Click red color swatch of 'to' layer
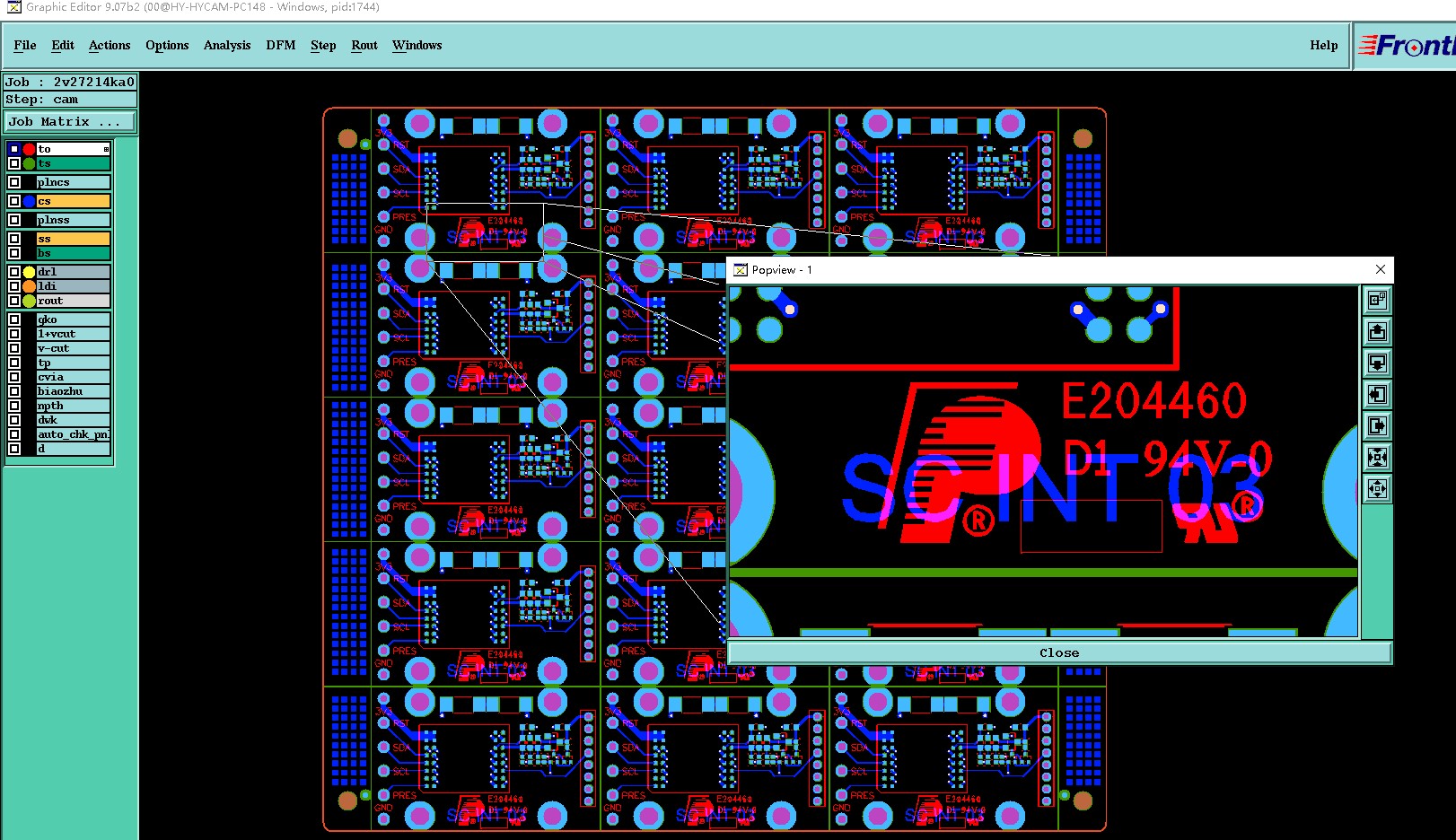Screen dimensions: 1456x840 coord(30,149)
